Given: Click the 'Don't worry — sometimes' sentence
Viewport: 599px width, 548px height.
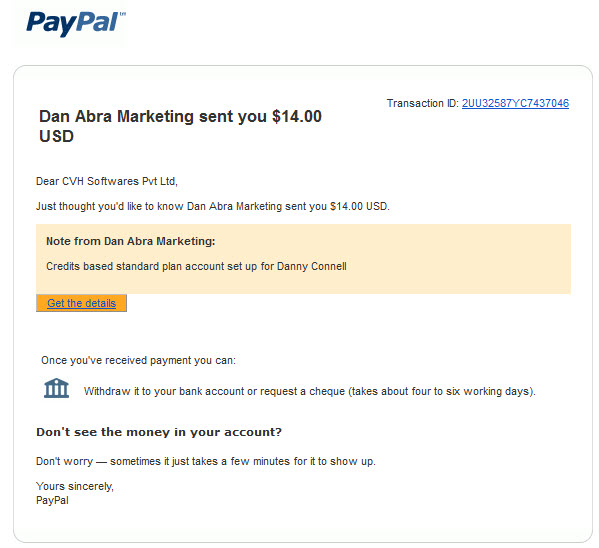Looking at the screenshot, I should pyautogui.click(x=206, y=461).
